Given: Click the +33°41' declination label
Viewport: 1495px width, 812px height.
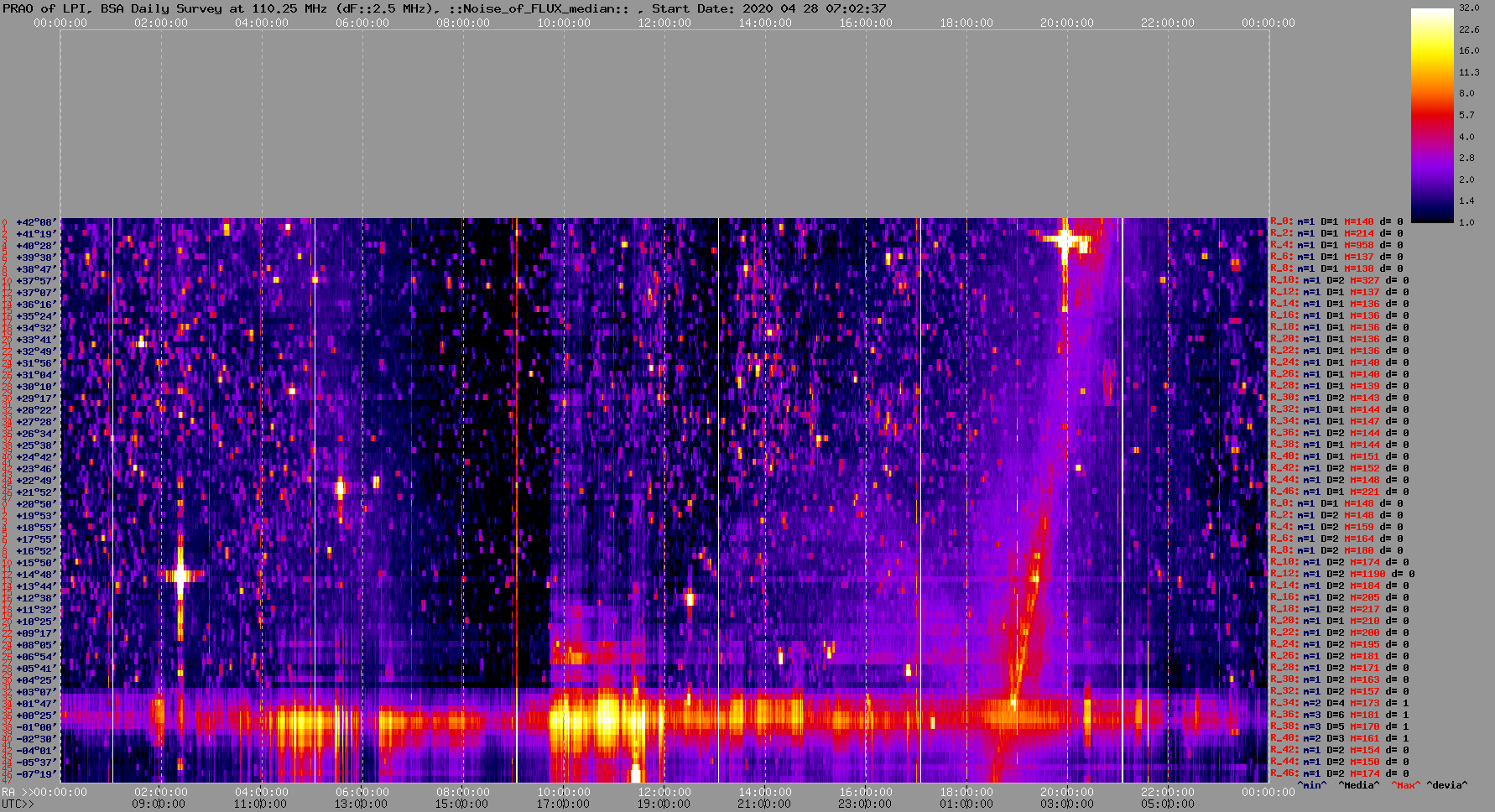Looking at the screenshot, I should (x=36, y=340).
